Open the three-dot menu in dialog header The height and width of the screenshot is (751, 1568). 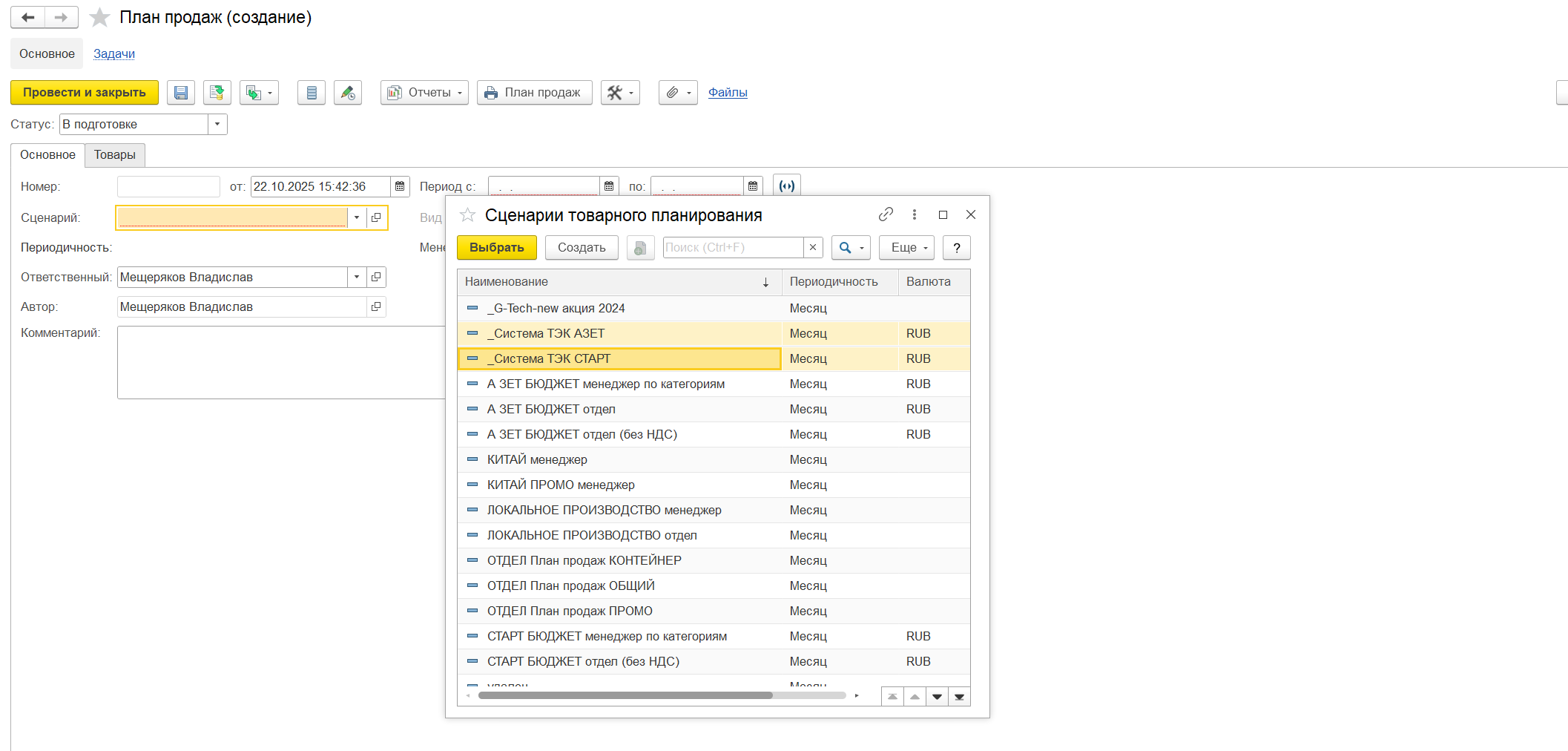(915, 214)
